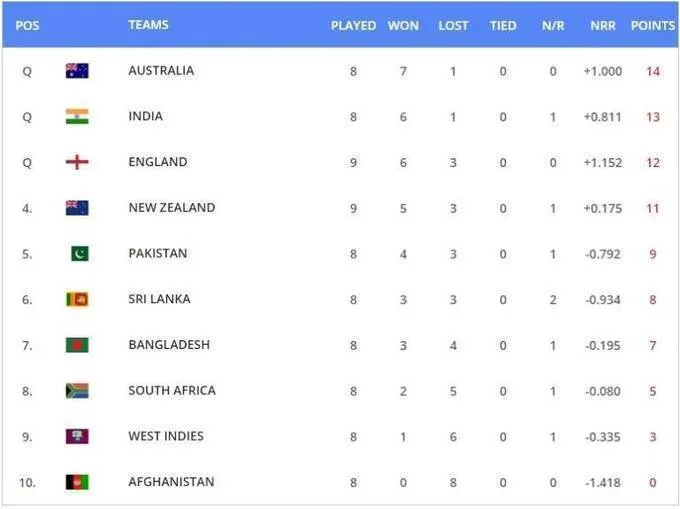Click the Australia flag icon
680x509 pixels.
pyautogui.click(x=77, y=71)
